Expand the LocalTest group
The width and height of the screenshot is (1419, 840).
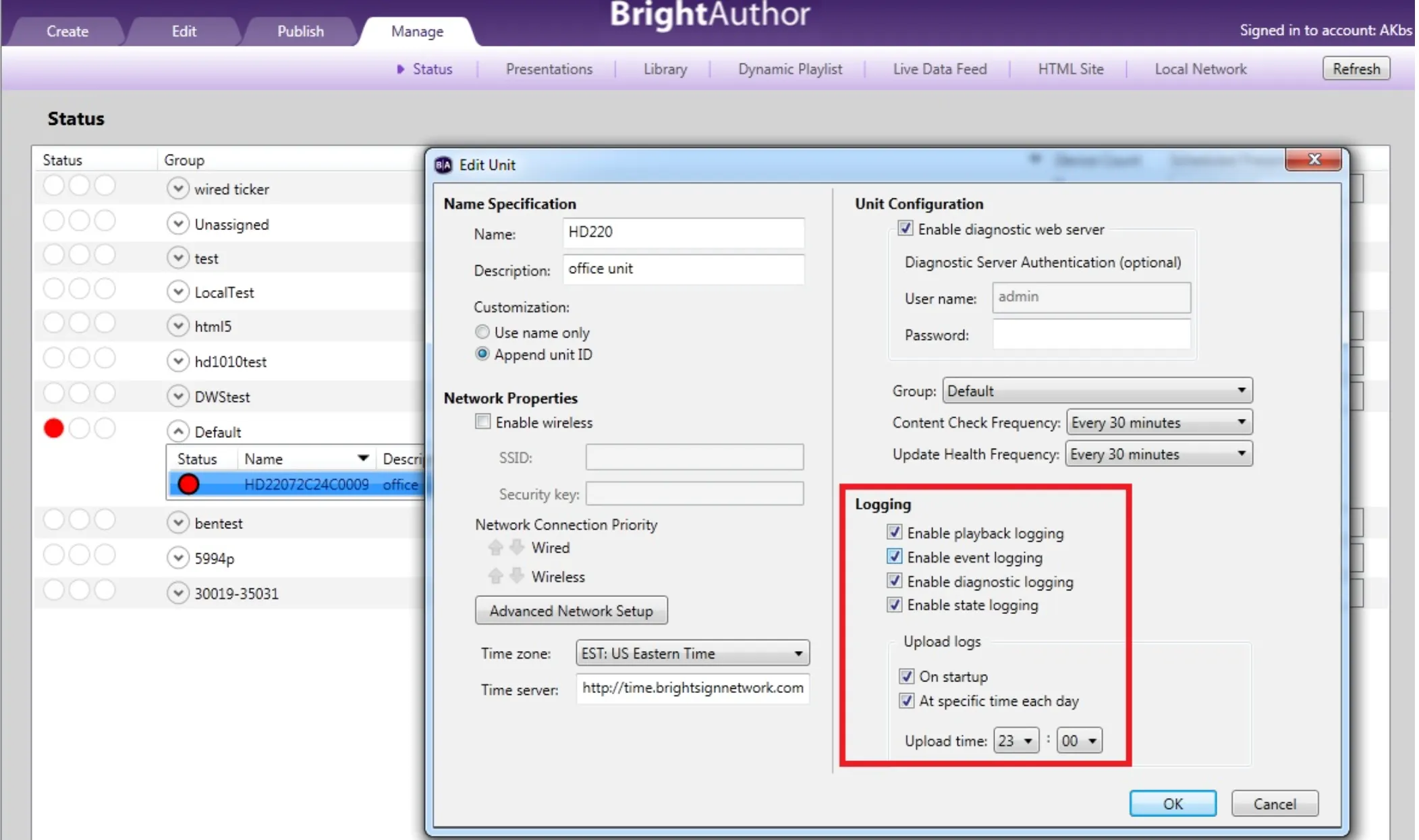click(177, 292)
